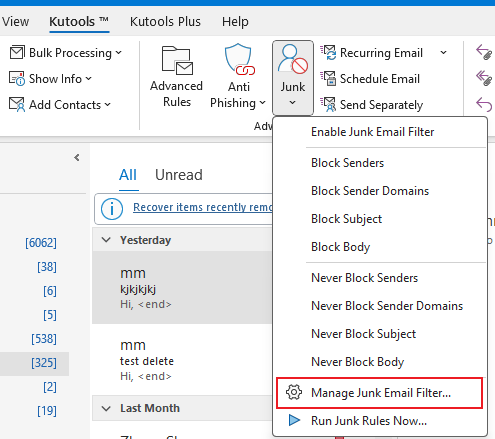Viewport: 495px width, 439px height.
Task: Click the Junk dropdown chevron
Action: coord(292,102)
